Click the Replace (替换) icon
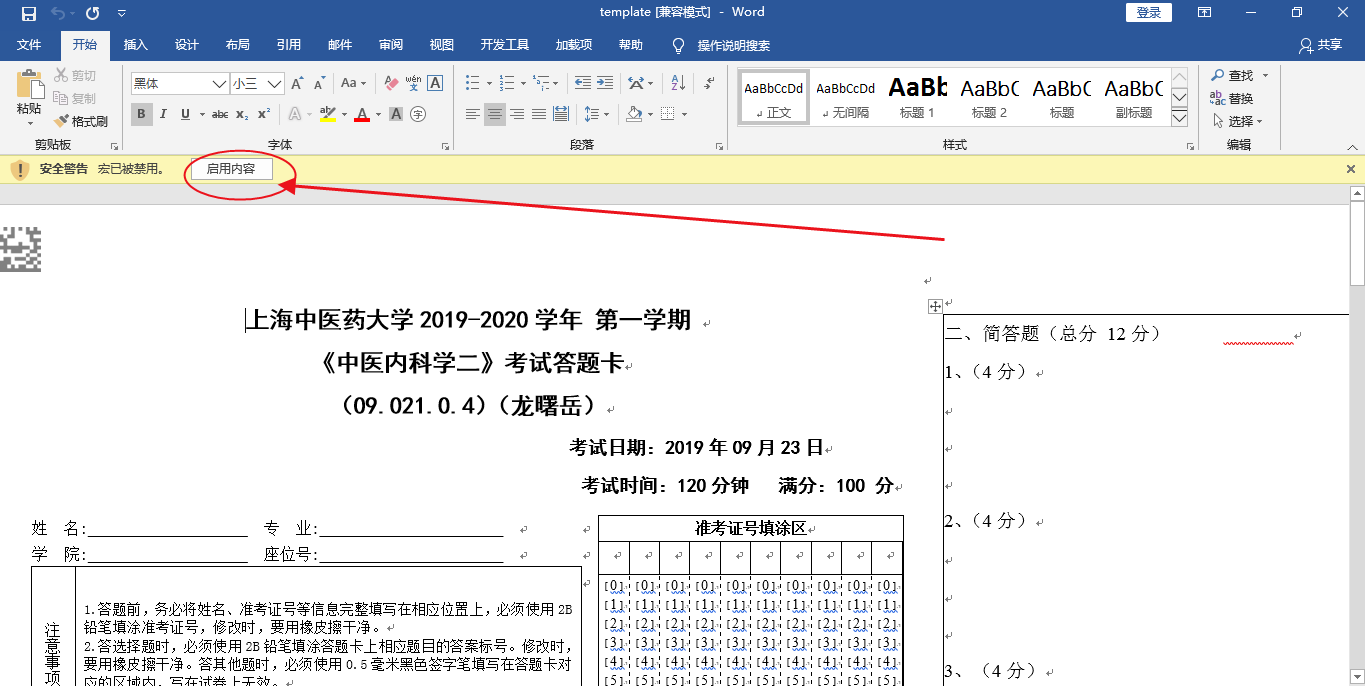This screenshot has width=1365, height=686. click(1231, 98)
